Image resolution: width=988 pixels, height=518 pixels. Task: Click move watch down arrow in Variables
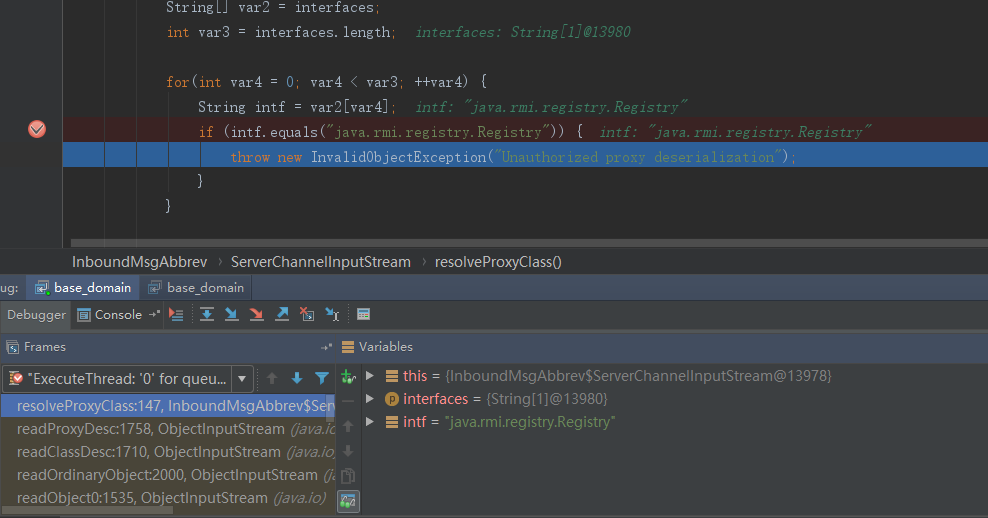(348, 451)
